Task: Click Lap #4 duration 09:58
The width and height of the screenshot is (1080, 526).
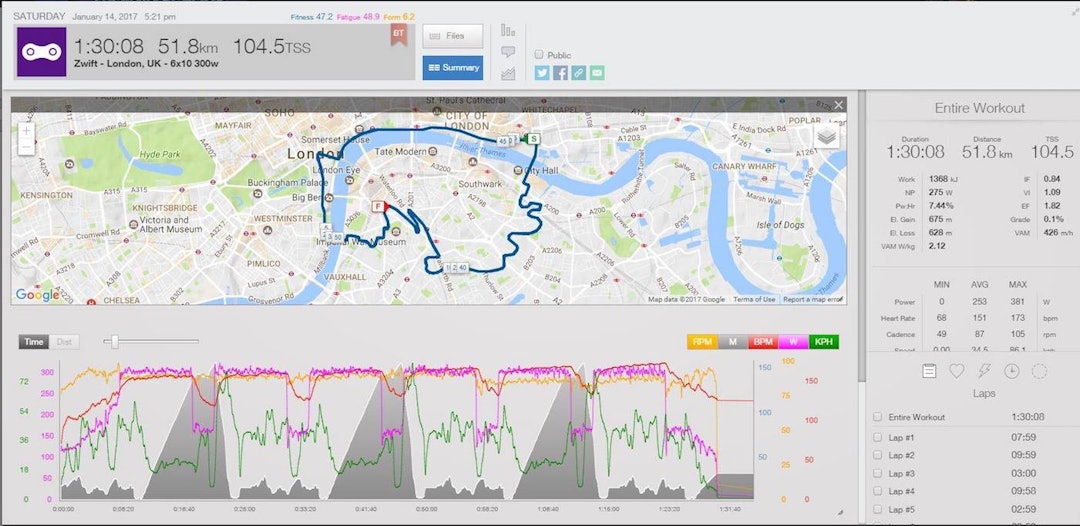Action: pos(1024,492)
